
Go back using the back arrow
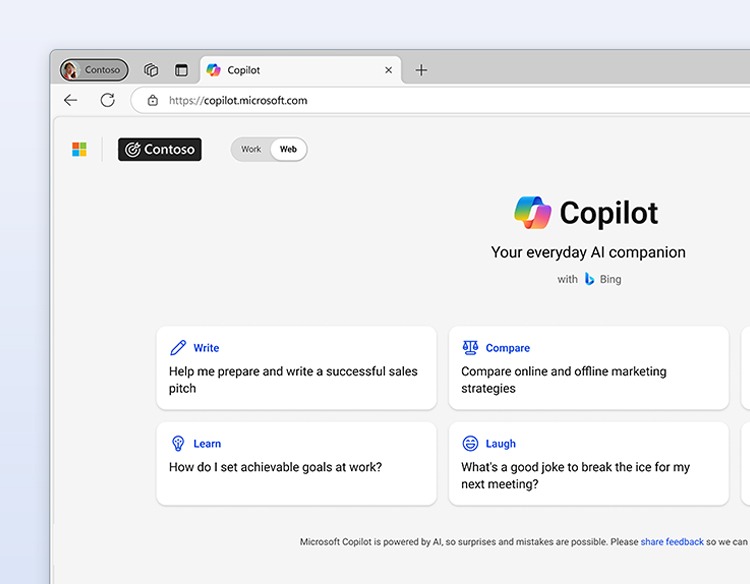(x=70, y=100)
